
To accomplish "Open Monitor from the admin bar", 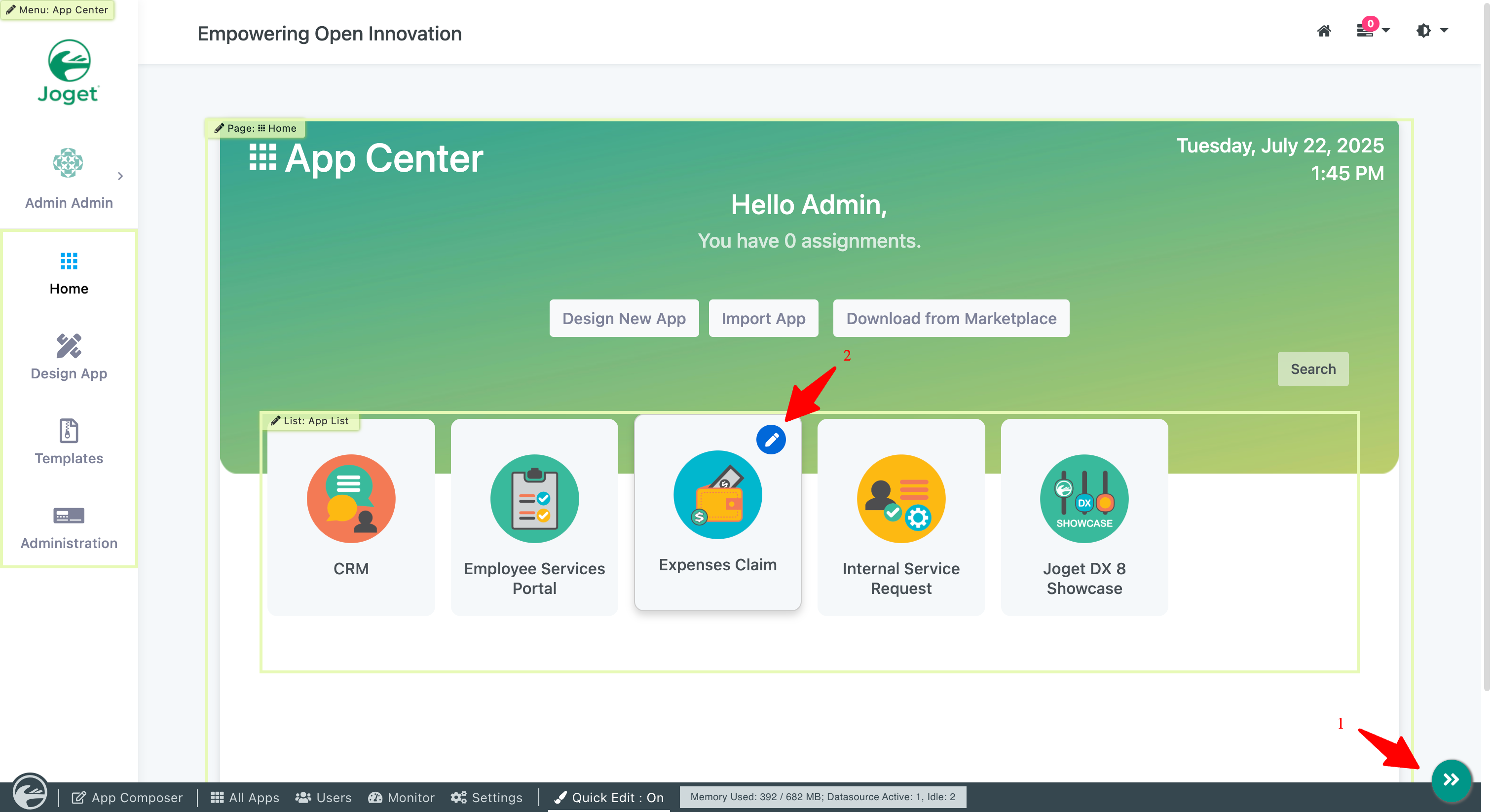I will (x=402, y=798).
